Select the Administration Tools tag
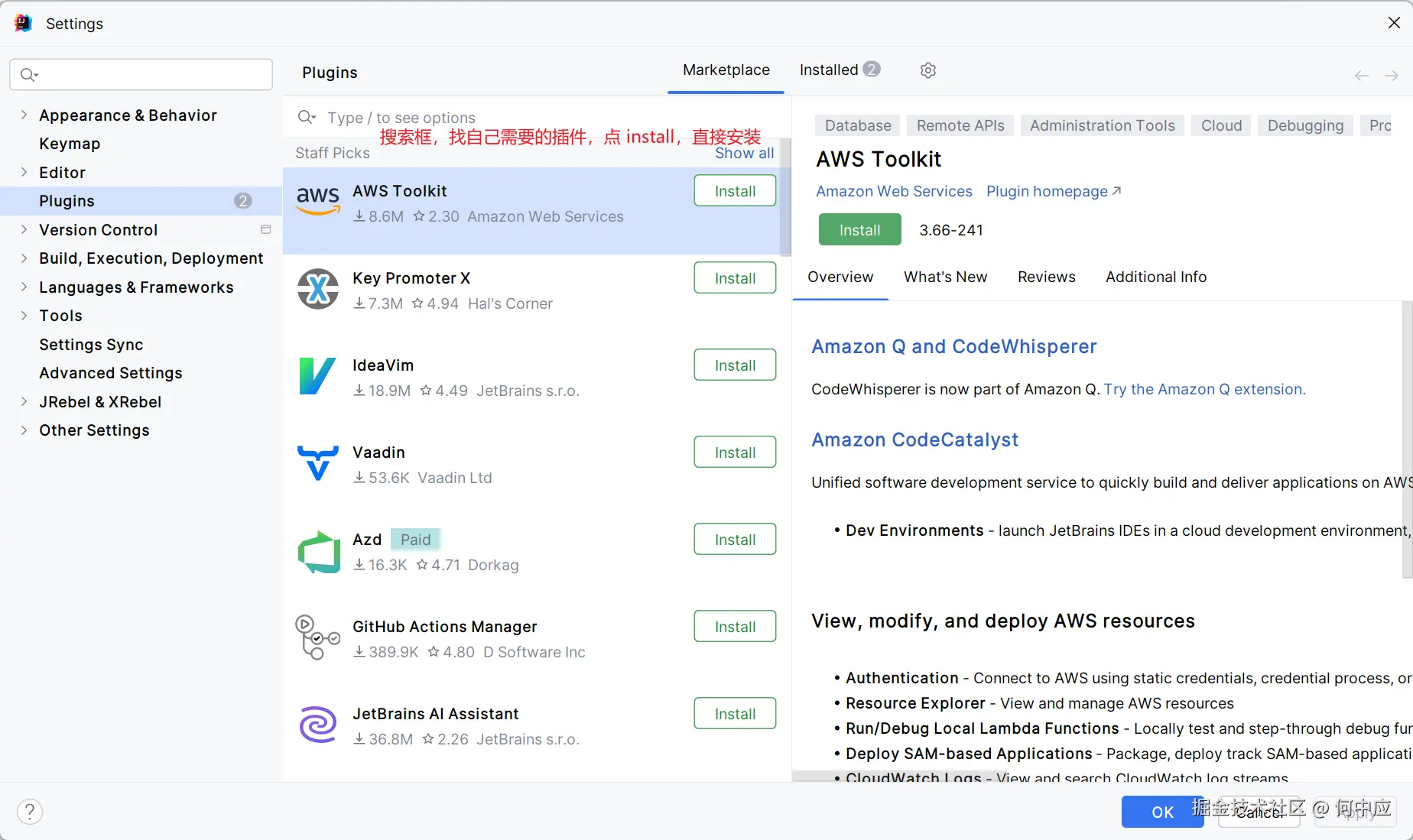This screenshot has height=840, width=1413. pyautogui.click(x=1102, y=125)
